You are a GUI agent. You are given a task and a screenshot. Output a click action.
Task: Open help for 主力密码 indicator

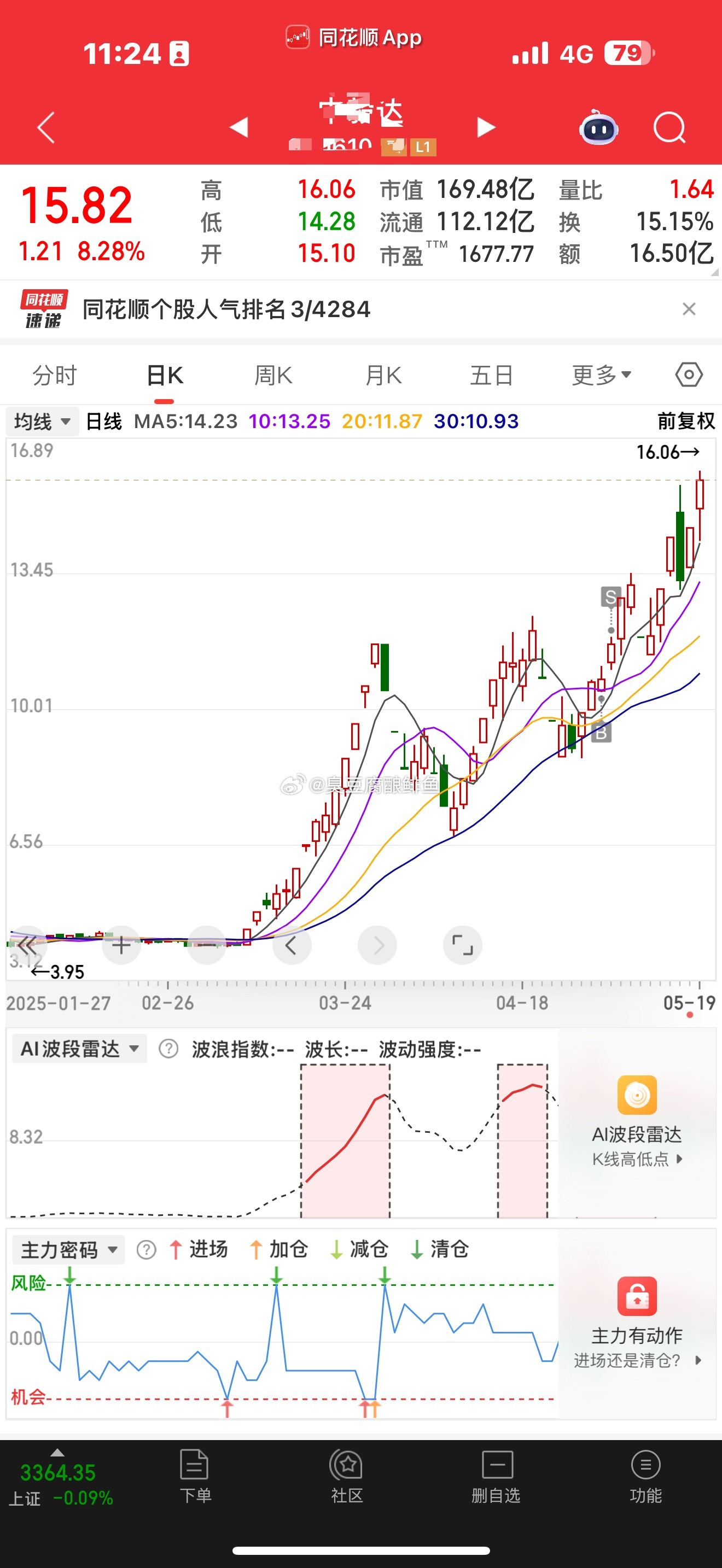point(146,1250)
